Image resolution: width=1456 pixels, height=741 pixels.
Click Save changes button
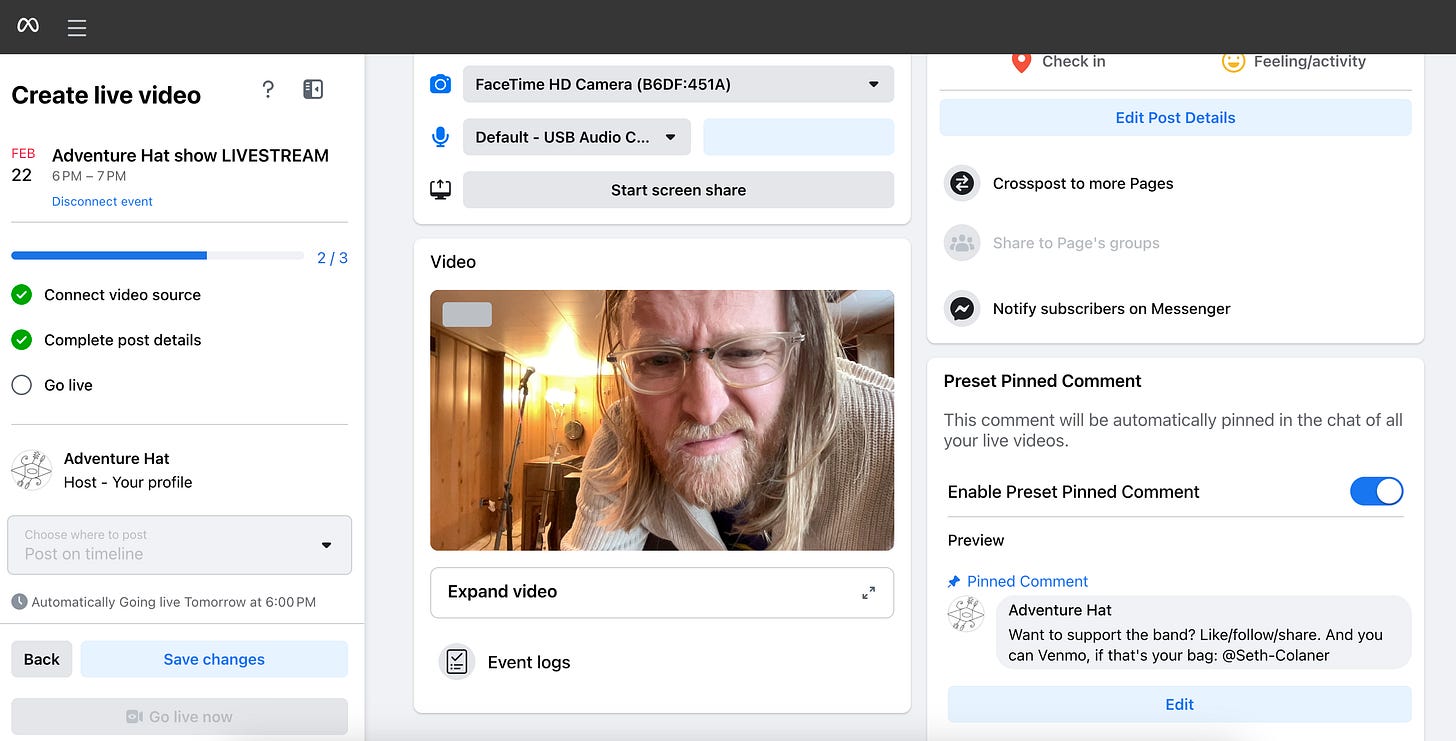tap(214, 659)
